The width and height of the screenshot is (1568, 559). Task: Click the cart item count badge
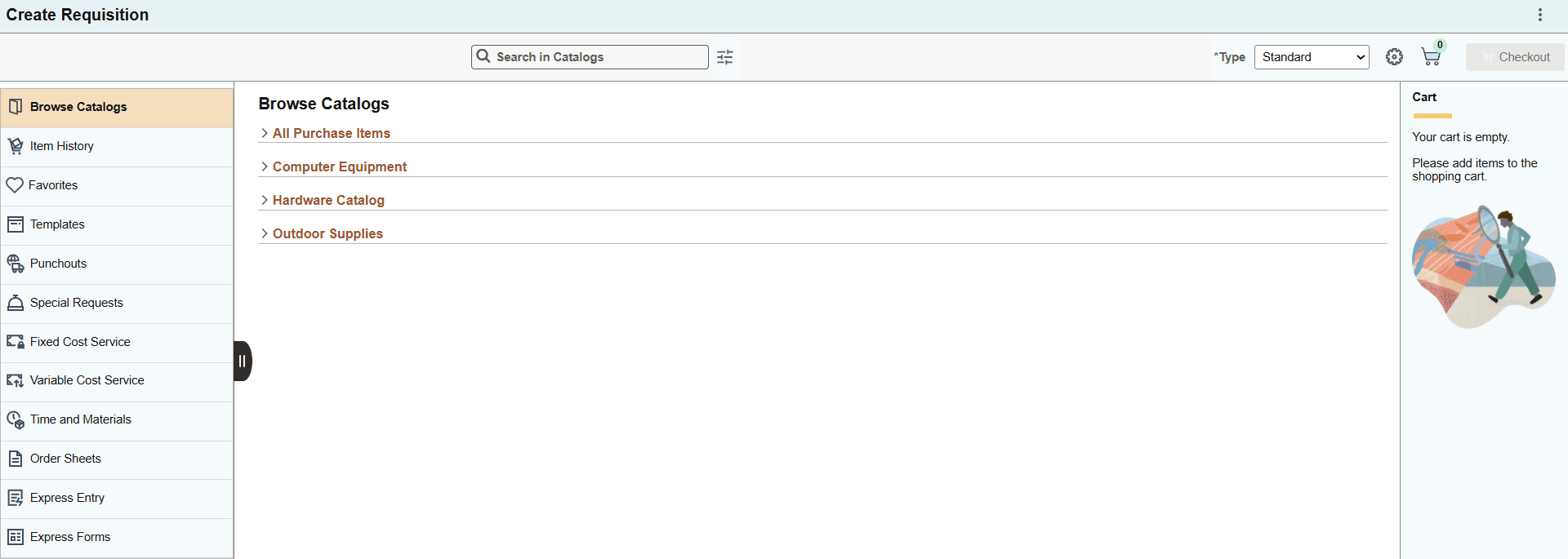tap(1440, 46)
